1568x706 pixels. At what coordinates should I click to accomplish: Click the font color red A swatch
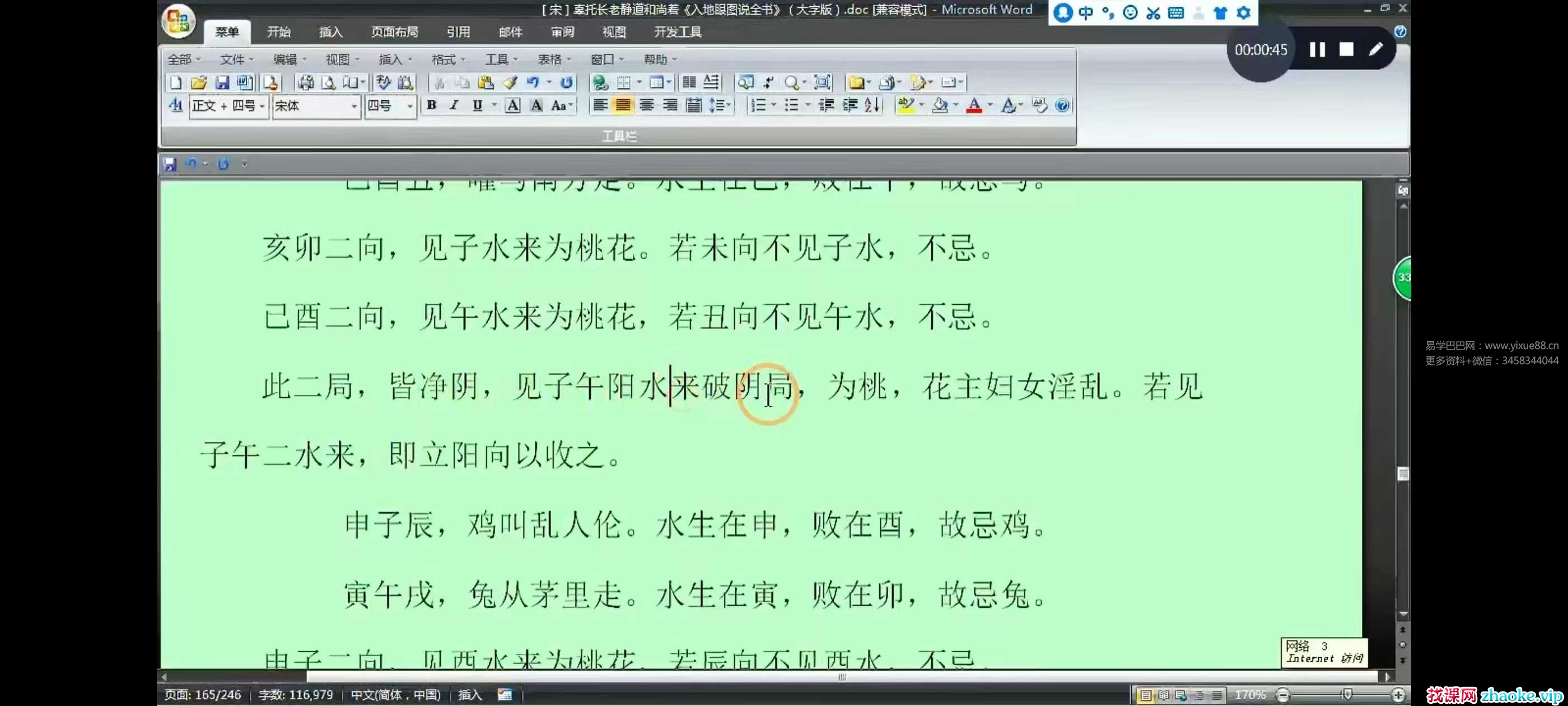click(974, 105)
